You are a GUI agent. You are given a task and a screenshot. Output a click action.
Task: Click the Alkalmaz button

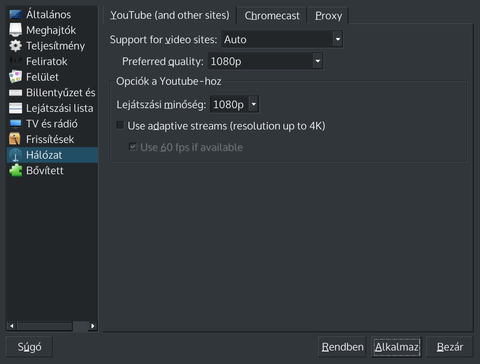coord(396,347)
